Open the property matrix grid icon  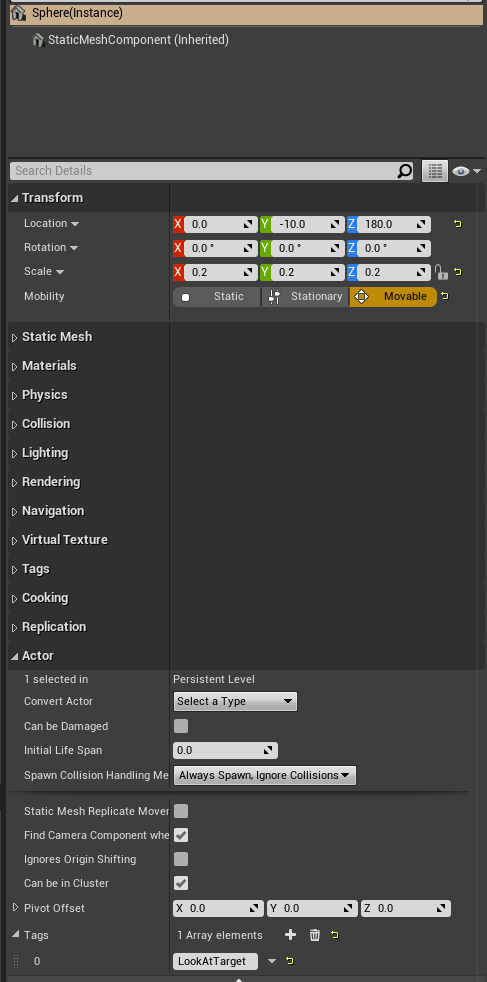click(435, 171)
